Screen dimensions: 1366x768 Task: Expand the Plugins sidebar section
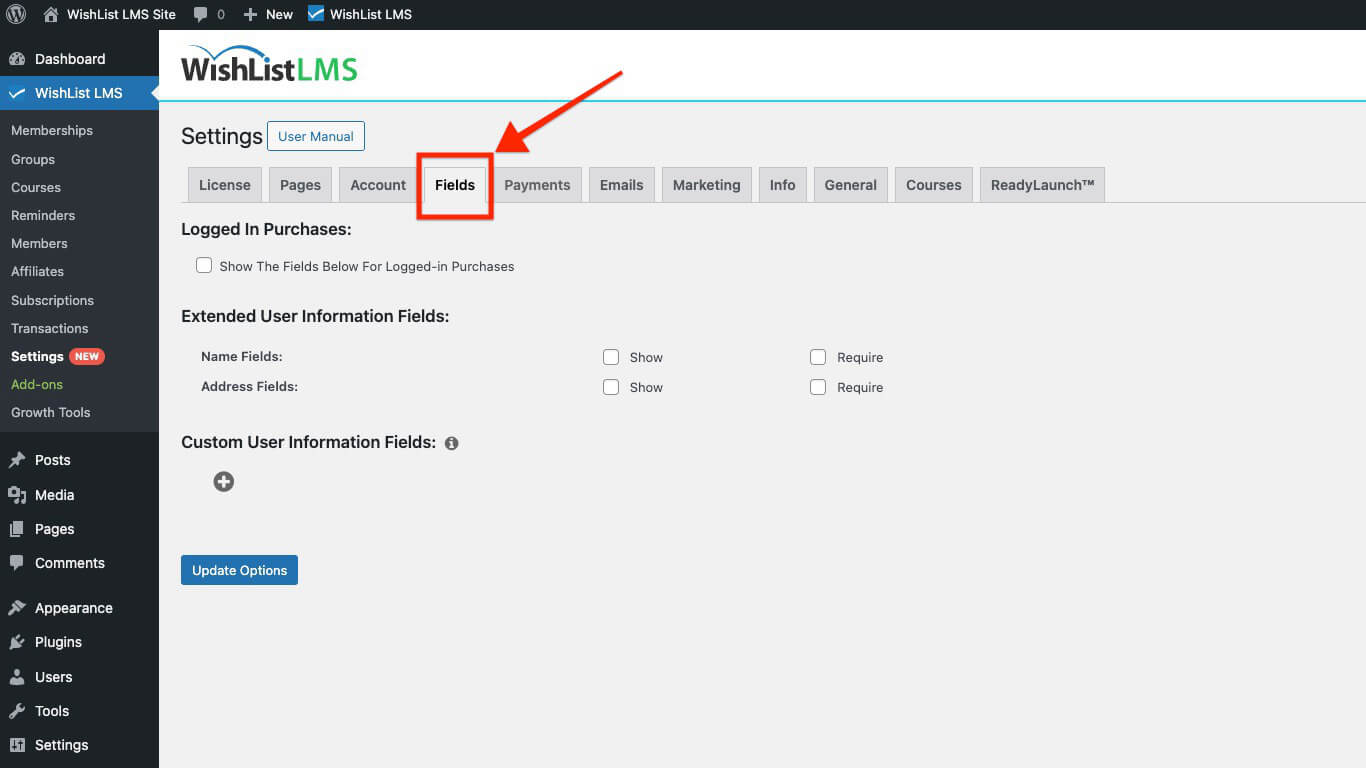click(x=58, y=641)
